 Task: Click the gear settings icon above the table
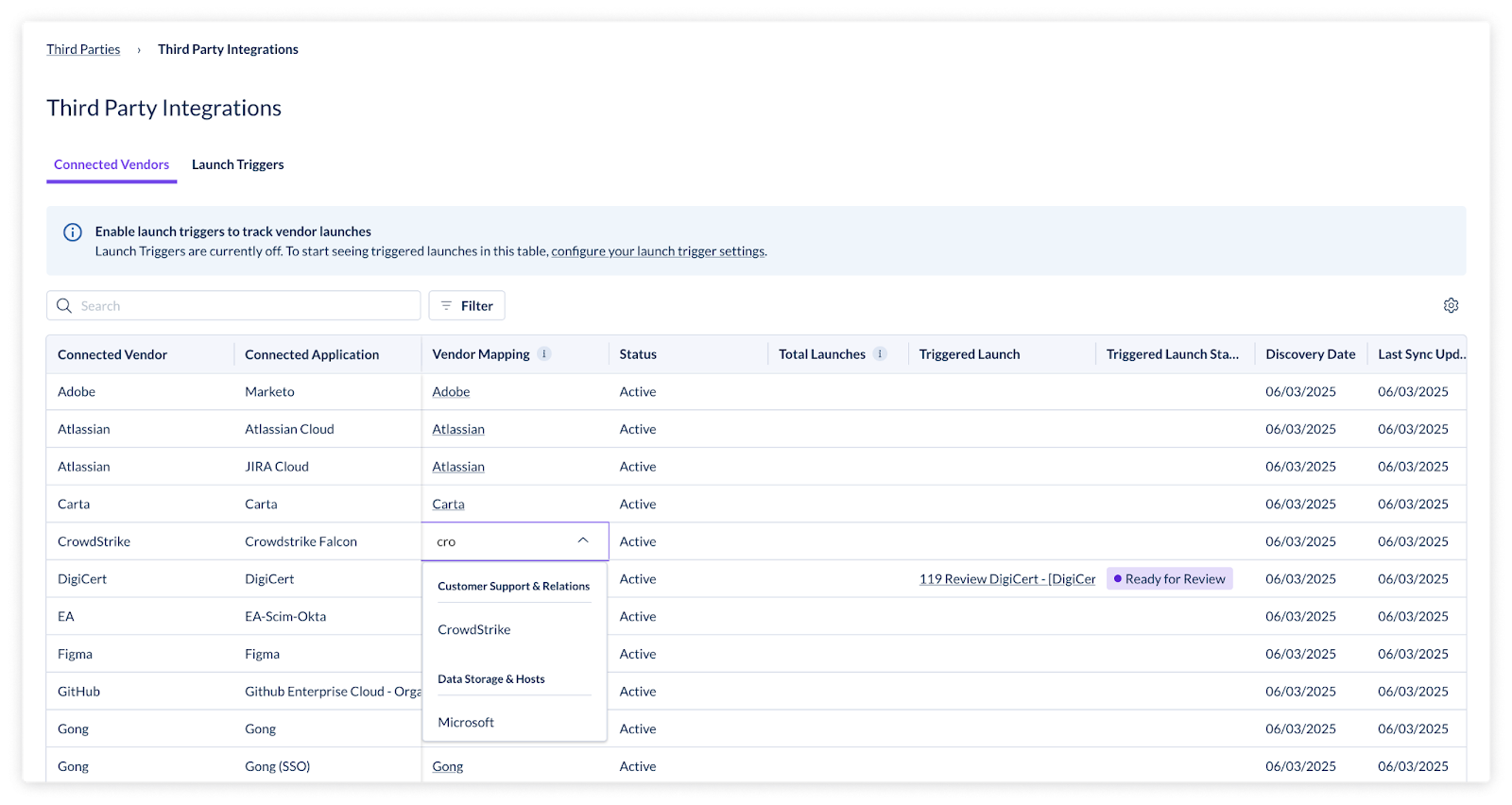coord(1451,305)
